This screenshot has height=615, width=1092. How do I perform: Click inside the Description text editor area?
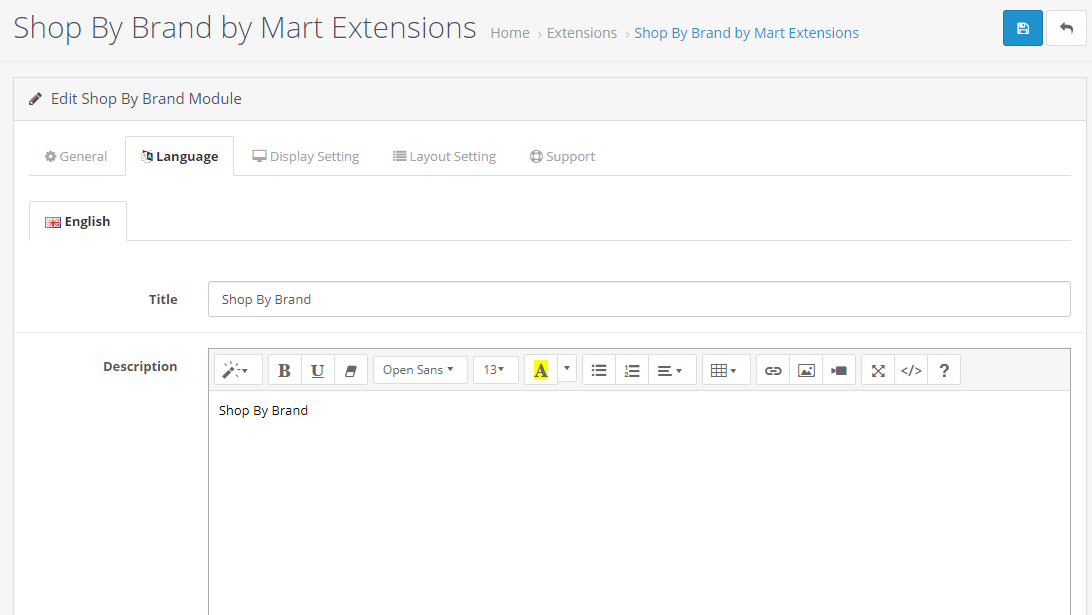point(639,503)
